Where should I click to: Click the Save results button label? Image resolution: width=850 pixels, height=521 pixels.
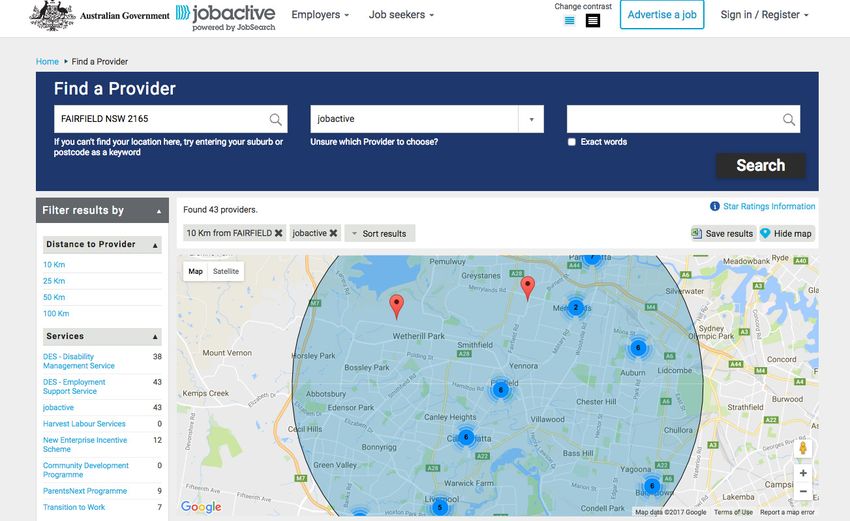tap(729, 234)
